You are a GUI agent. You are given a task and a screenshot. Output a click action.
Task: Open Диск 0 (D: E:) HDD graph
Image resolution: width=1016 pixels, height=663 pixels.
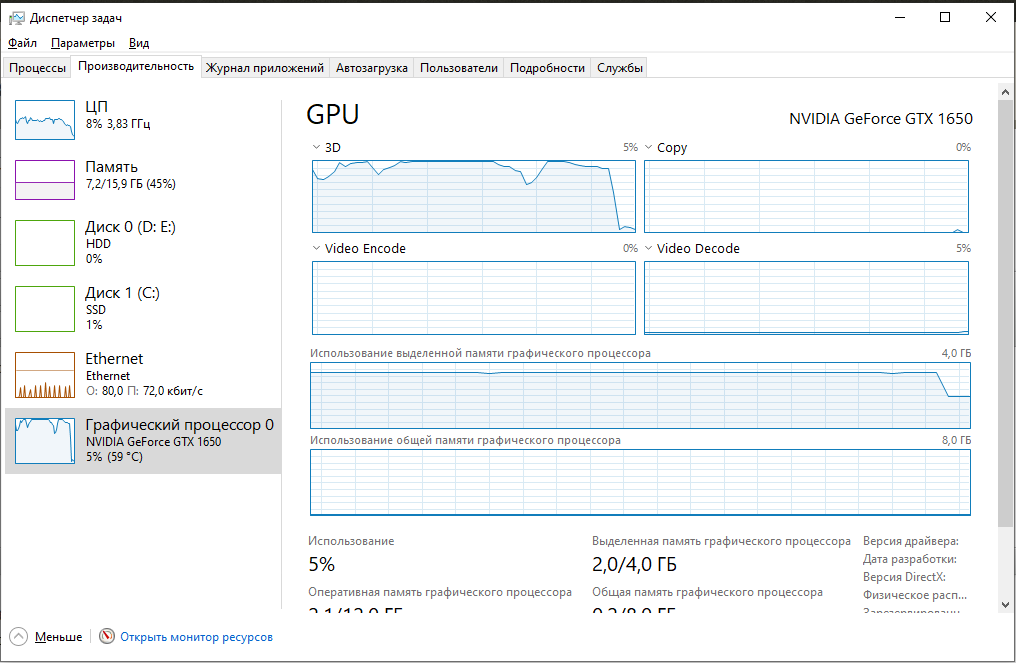pyautogui.click(x=45, y=242)
